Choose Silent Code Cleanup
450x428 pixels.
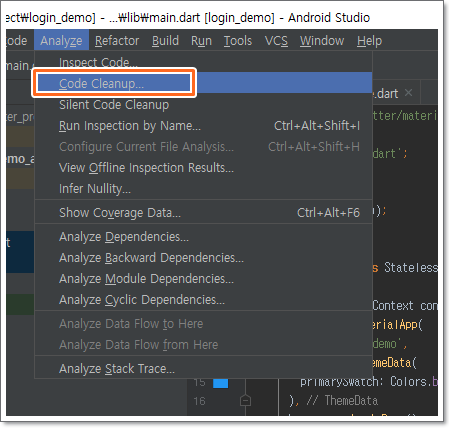coord(203,105)
